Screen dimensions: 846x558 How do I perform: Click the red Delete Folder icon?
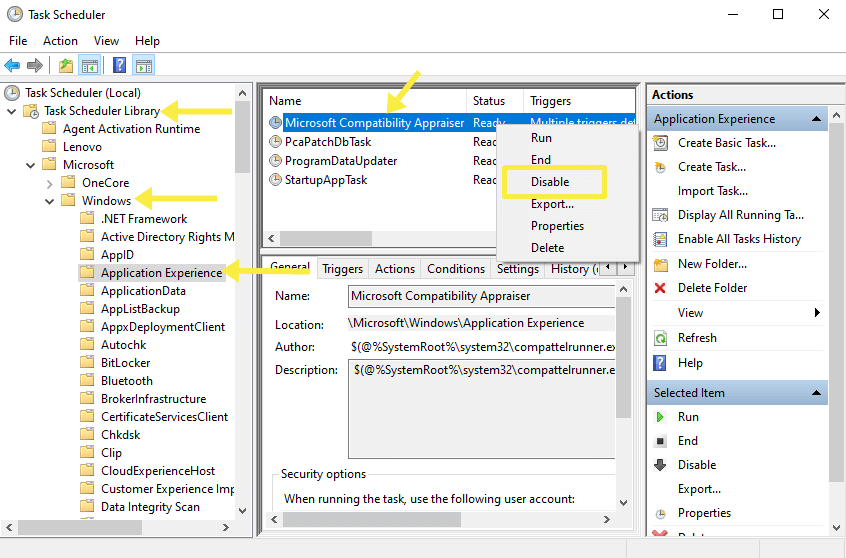660,288
